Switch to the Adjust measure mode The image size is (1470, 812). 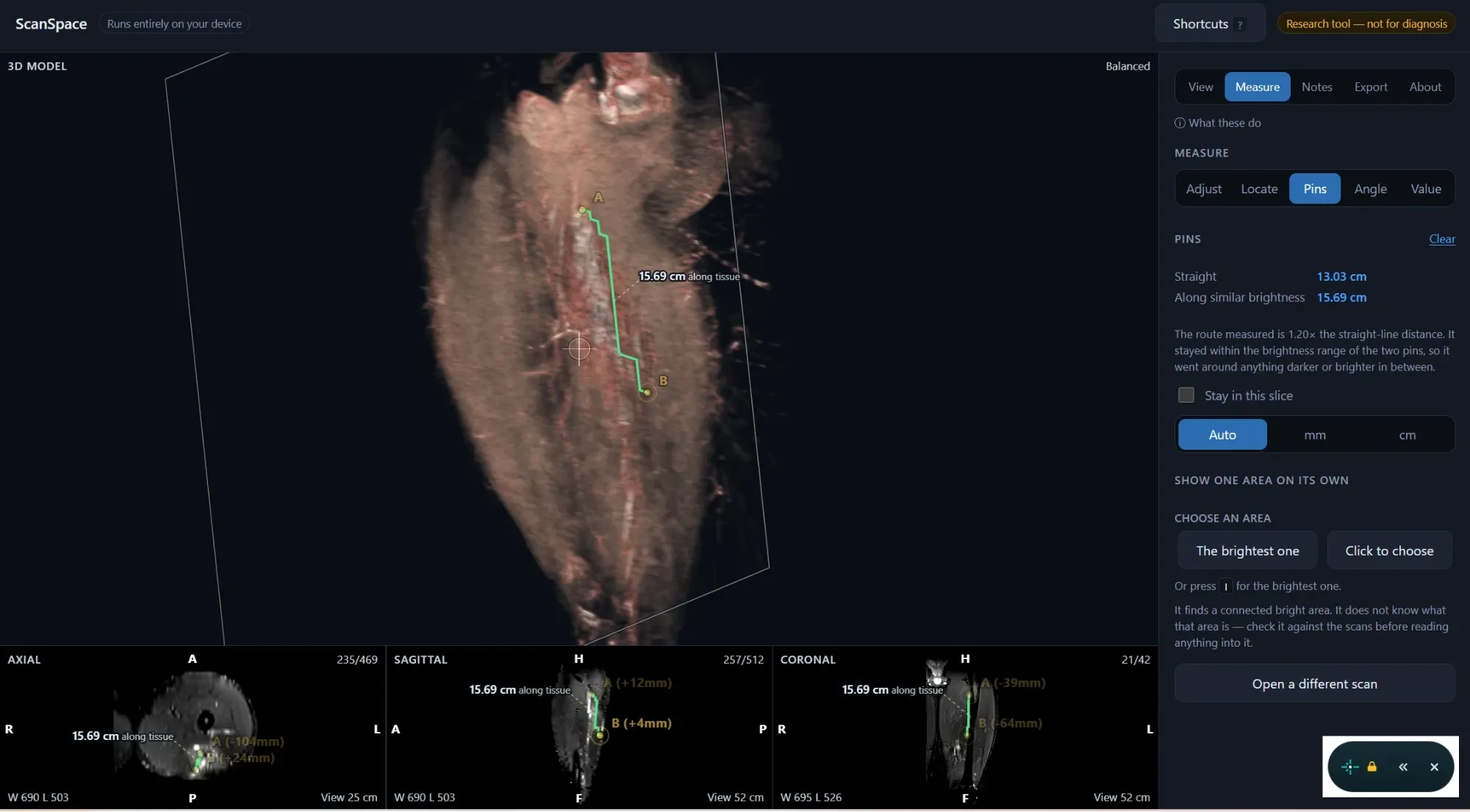click(x=1203, y=189)
